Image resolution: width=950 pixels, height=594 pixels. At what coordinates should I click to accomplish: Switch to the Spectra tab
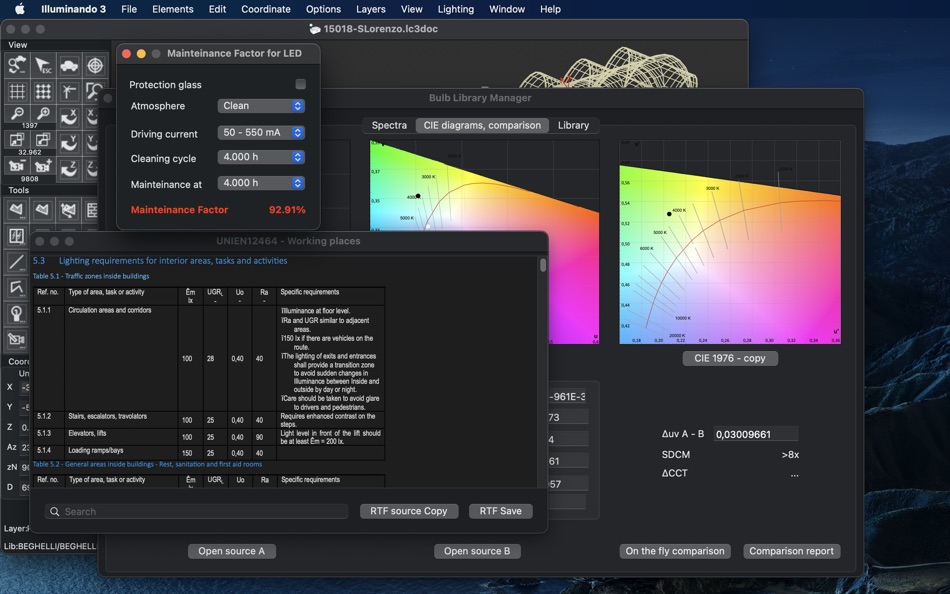(x=389, y=125)
